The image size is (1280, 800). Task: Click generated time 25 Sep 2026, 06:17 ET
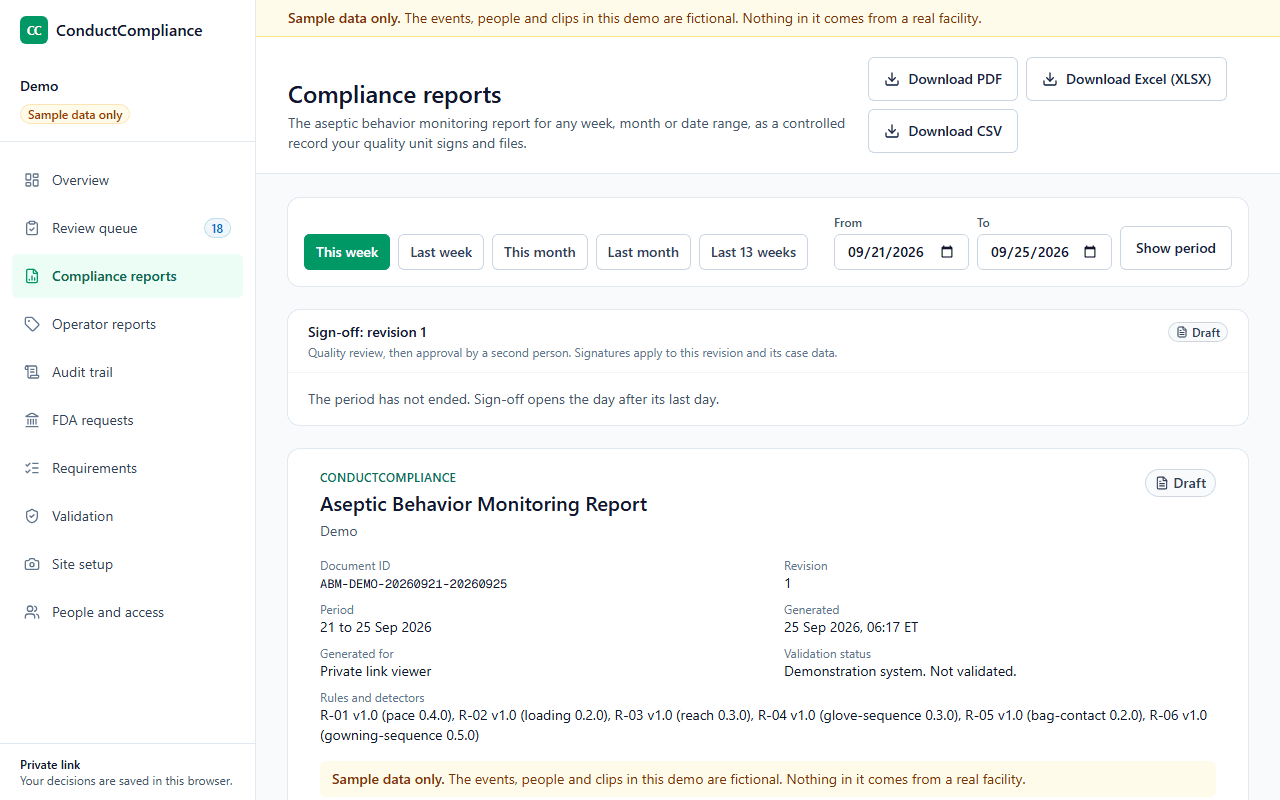coord(851,628)
